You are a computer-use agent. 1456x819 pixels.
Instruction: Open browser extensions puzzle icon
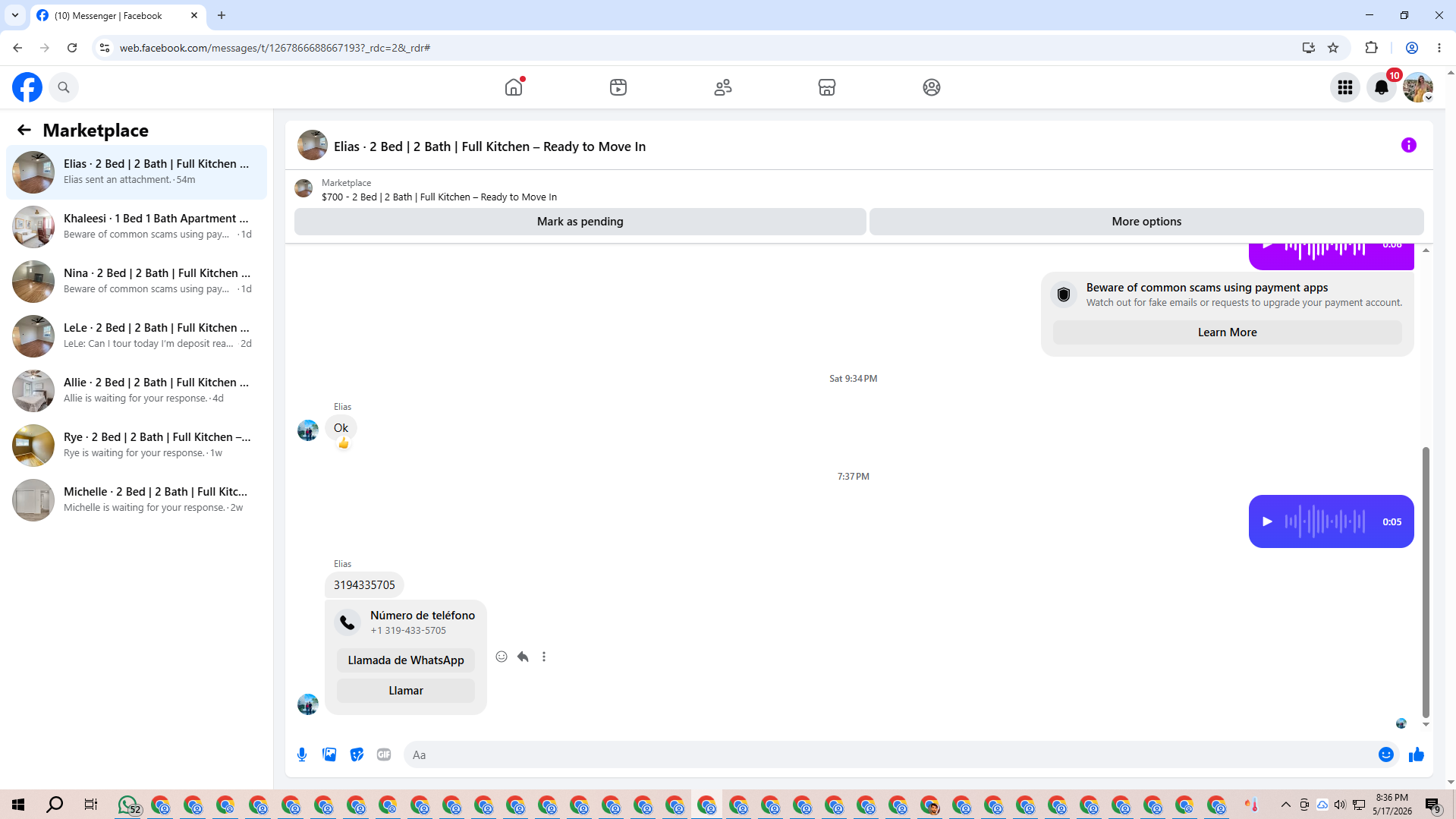(1371, 48)
